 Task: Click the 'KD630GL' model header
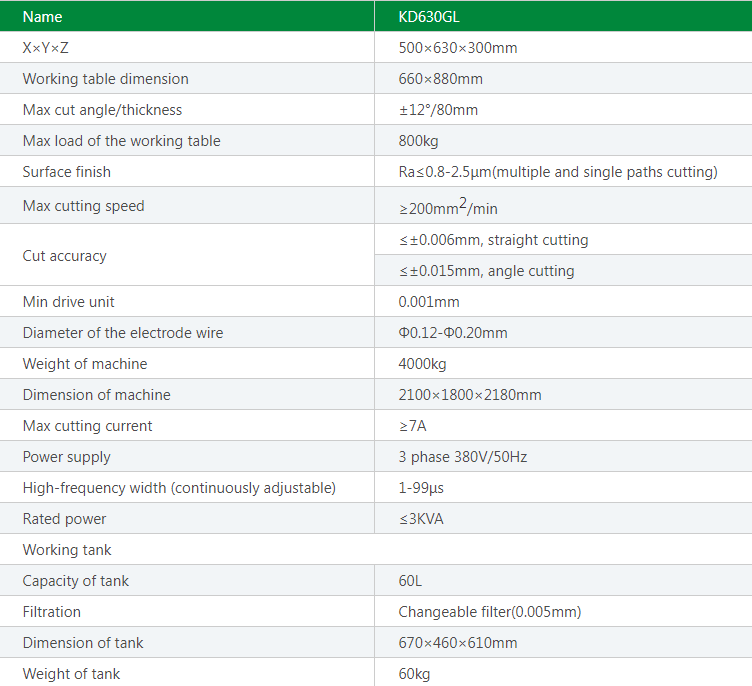coord(429,17)
